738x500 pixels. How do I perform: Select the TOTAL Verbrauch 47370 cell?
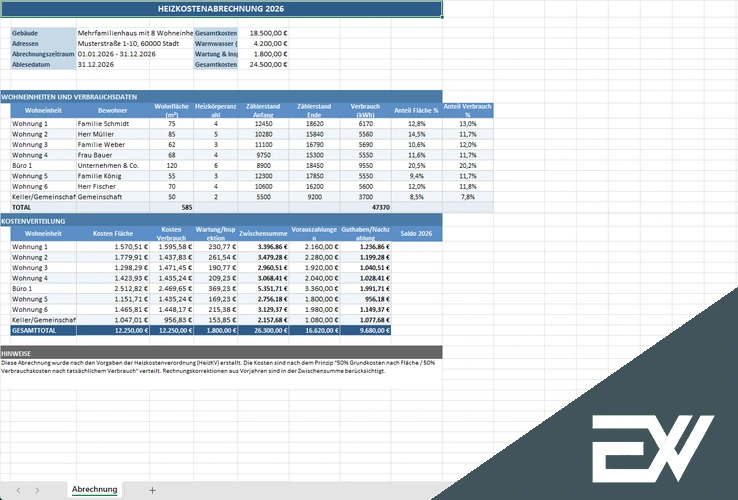tap(365, 207)
